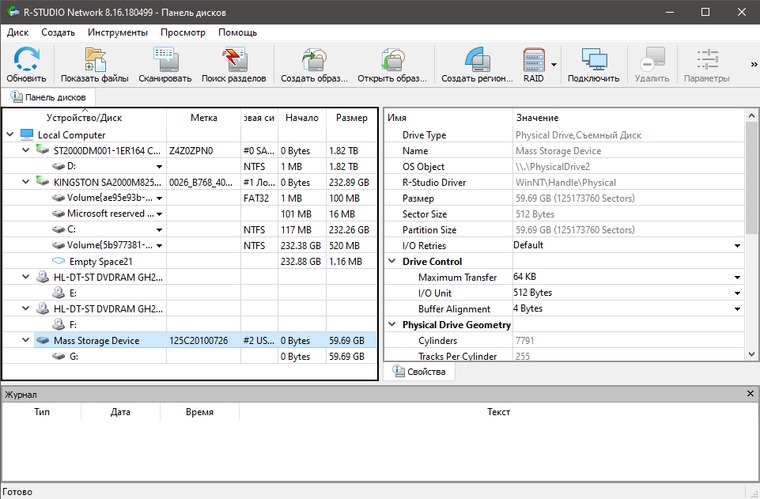760x499 pixels.
Task: Click the RAID toolbar icon
Action: [x=534, y=64]
